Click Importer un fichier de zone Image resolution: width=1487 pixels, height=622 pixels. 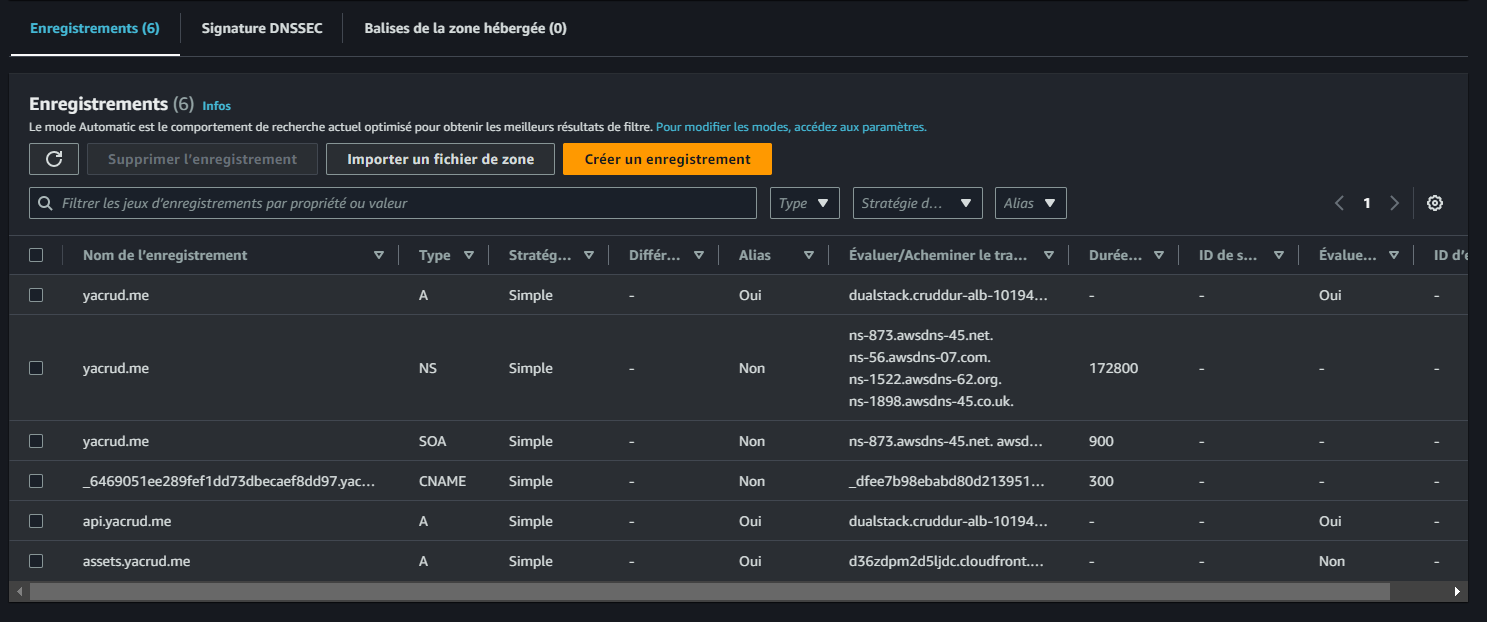(440, 159)
